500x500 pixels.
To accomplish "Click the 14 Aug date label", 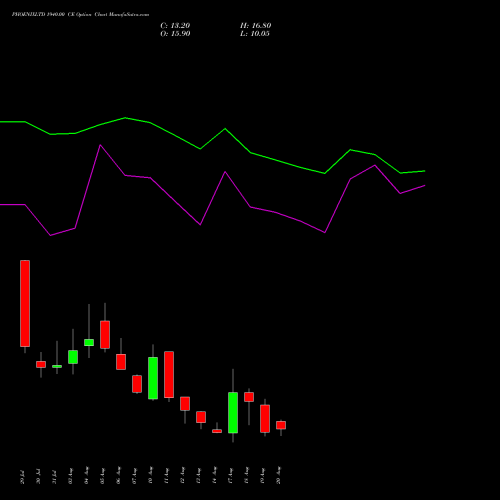I will [214, 476].
